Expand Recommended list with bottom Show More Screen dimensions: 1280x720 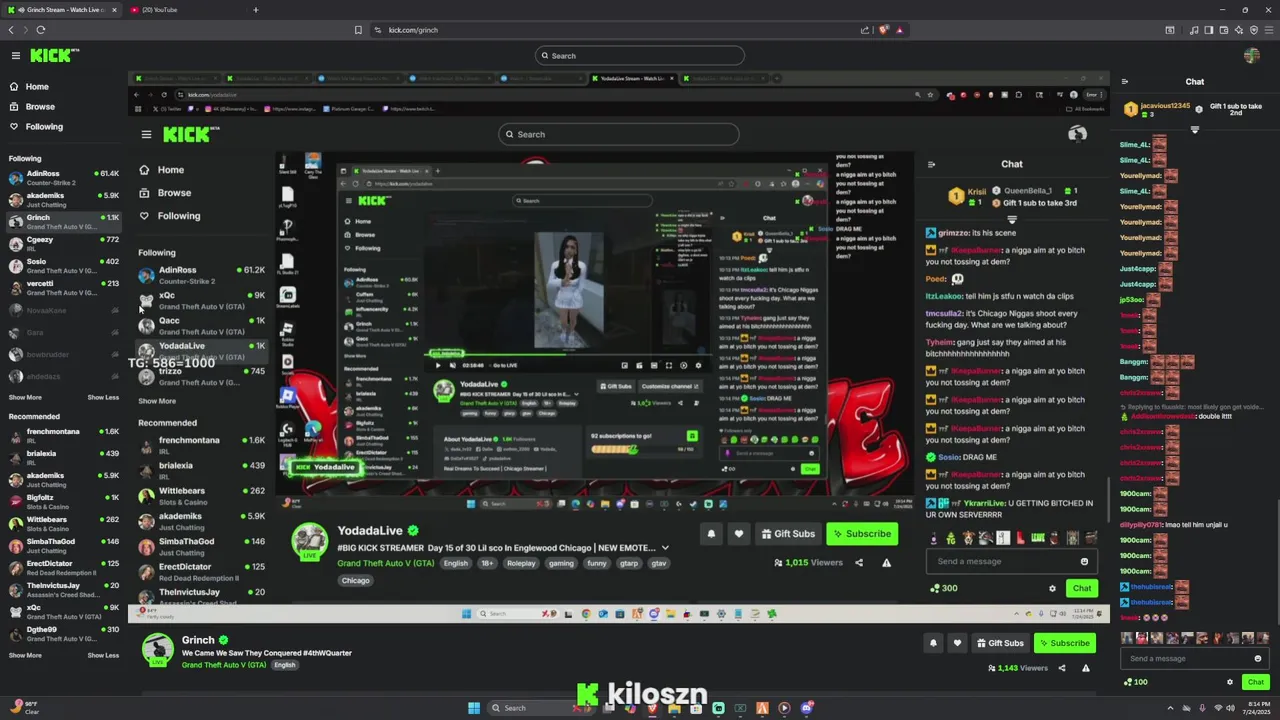tap(25, 655)
